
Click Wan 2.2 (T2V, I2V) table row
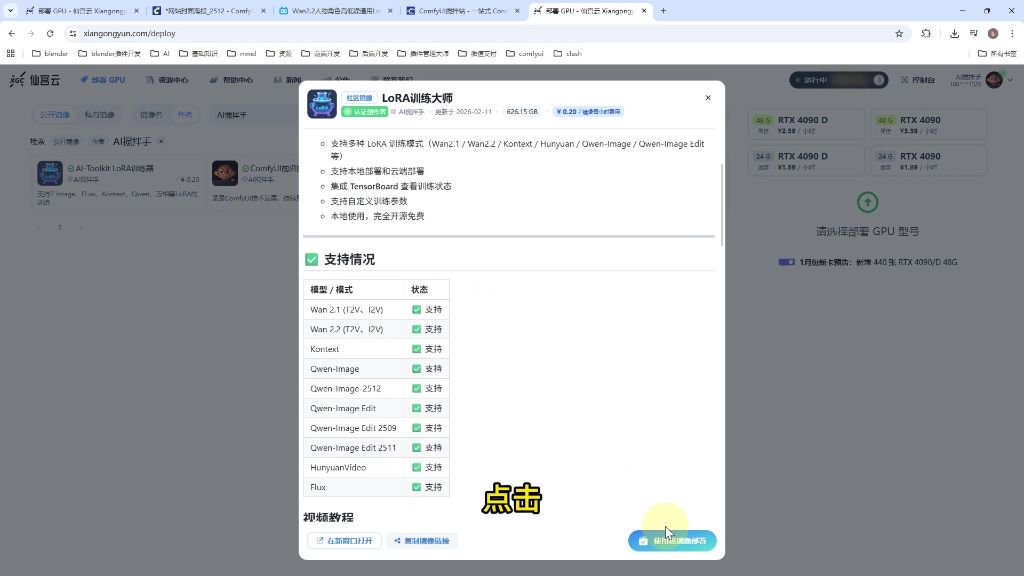[x=376, y=329]
